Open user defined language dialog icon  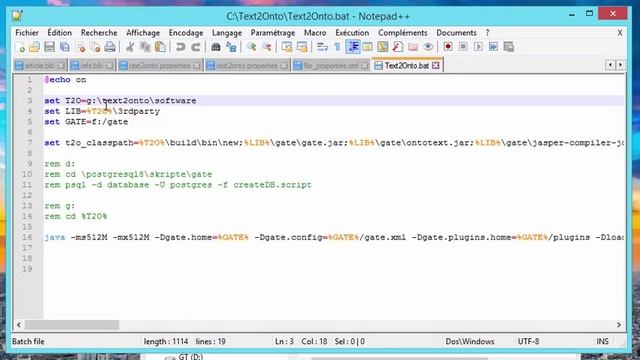click(368, 47)
